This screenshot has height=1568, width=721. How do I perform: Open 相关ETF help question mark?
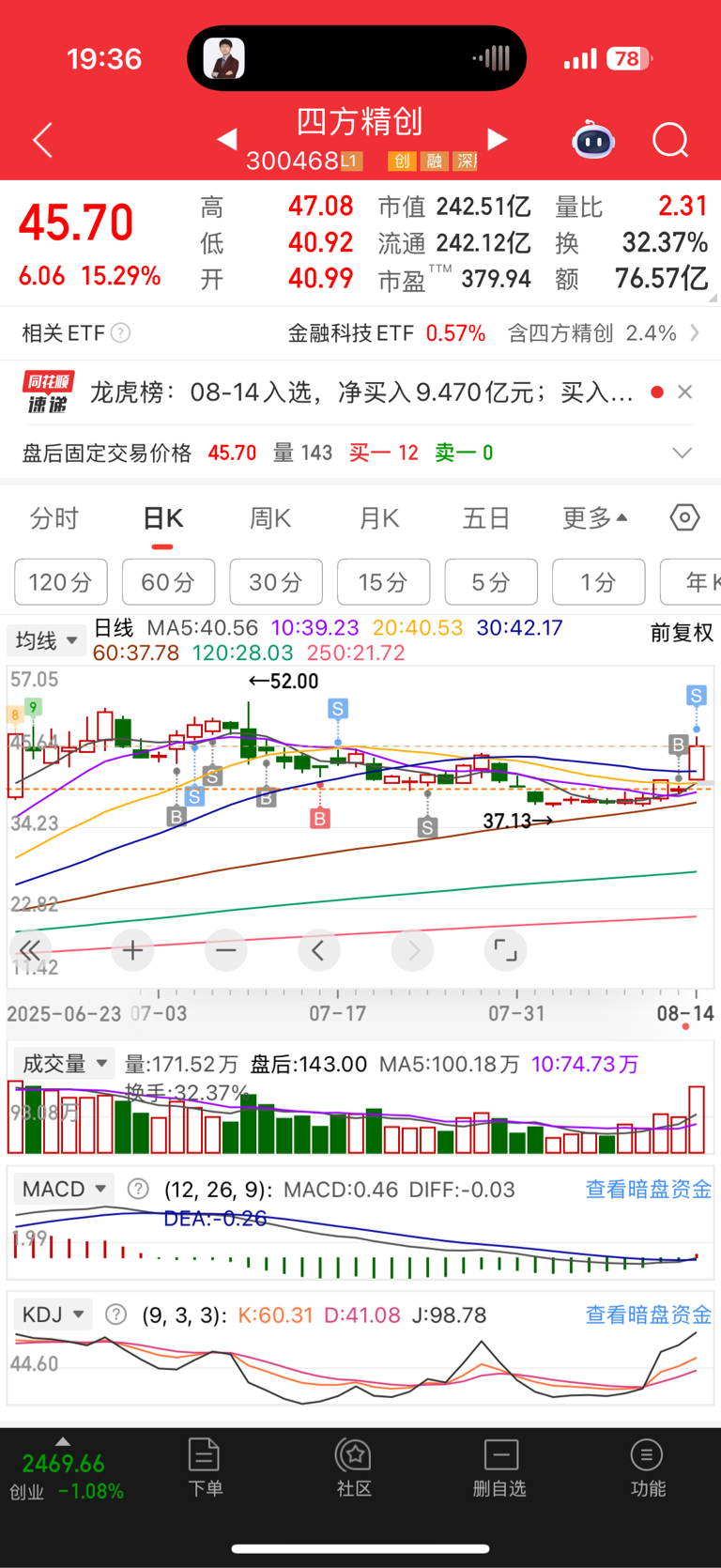(x=120, y=333)
